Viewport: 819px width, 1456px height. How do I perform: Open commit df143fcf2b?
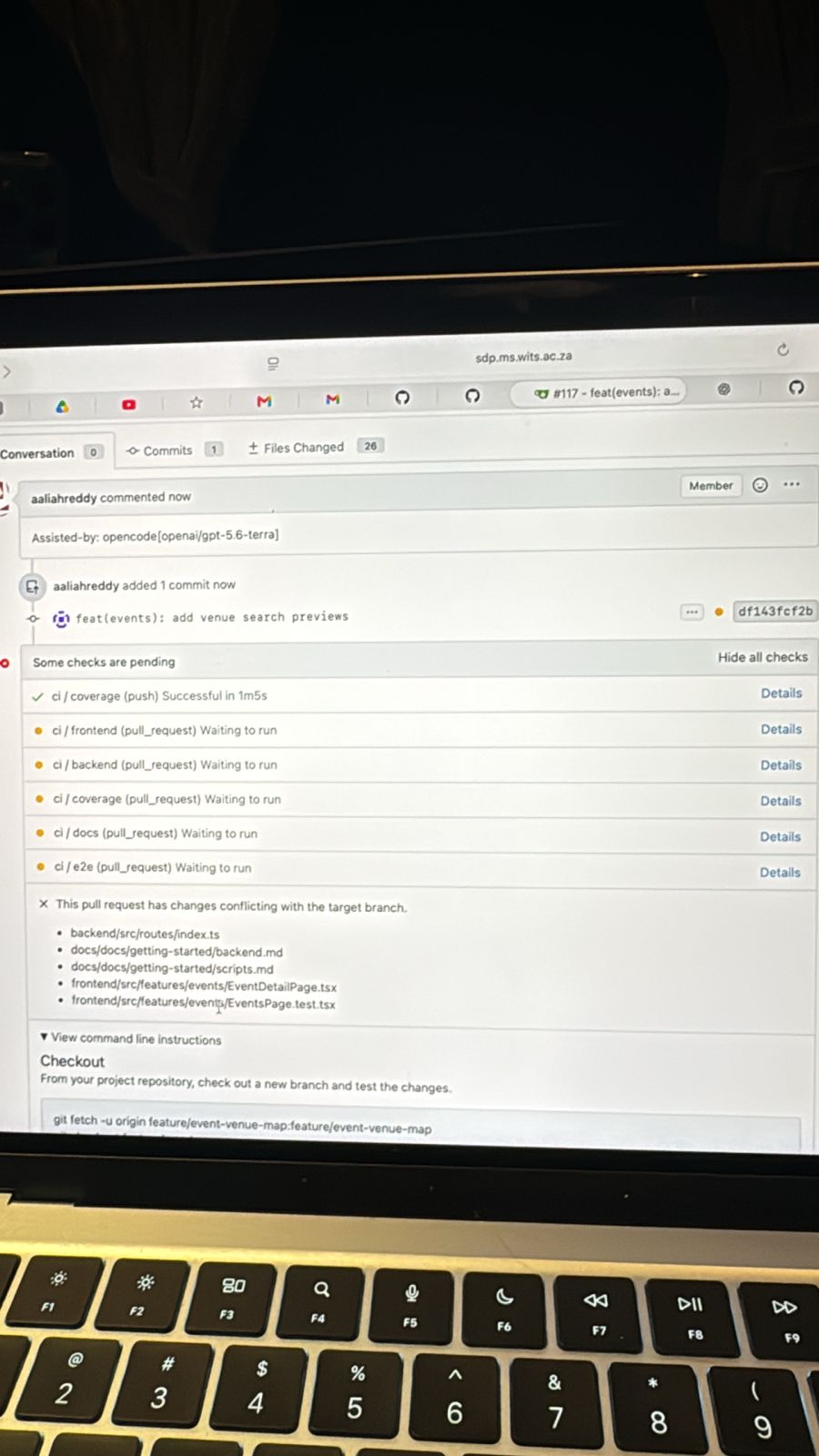(x=774, y=612)
